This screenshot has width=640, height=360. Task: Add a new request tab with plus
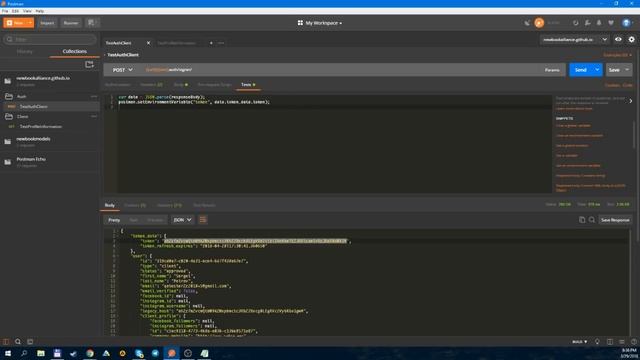point(211,43)
